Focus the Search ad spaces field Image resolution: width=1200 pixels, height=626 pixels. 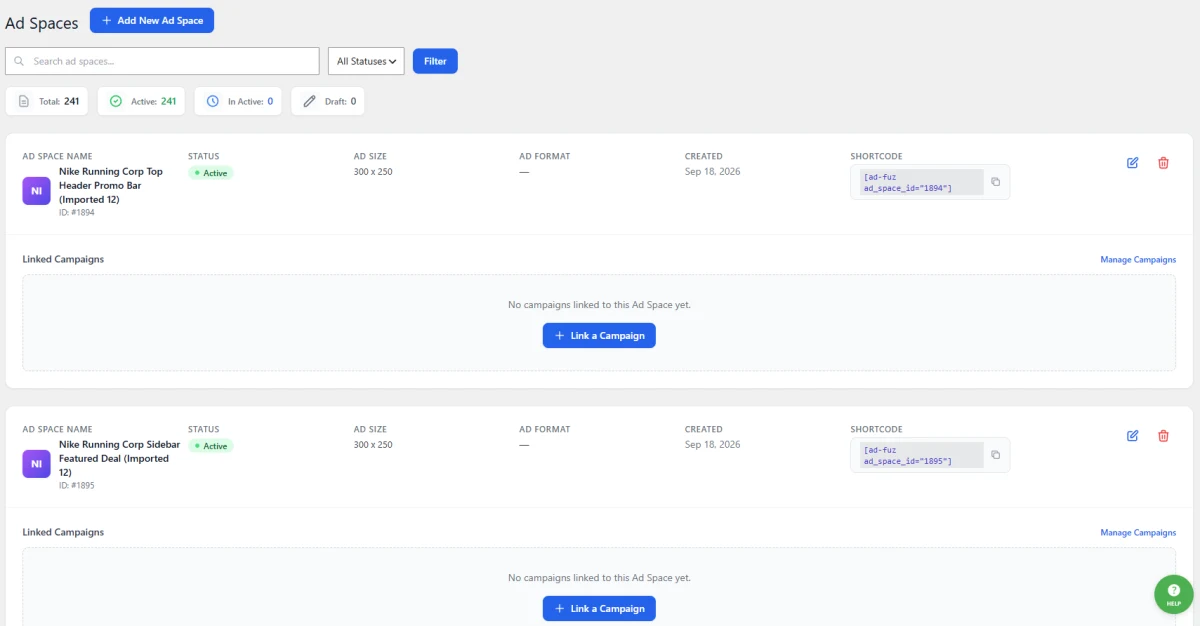tap(162, 61)
